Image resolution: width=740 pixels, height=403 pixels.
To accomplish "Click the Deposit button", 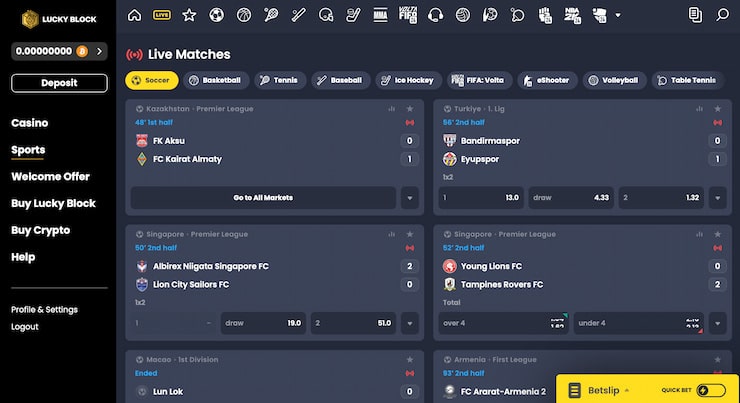I will [x=59, y=83].
